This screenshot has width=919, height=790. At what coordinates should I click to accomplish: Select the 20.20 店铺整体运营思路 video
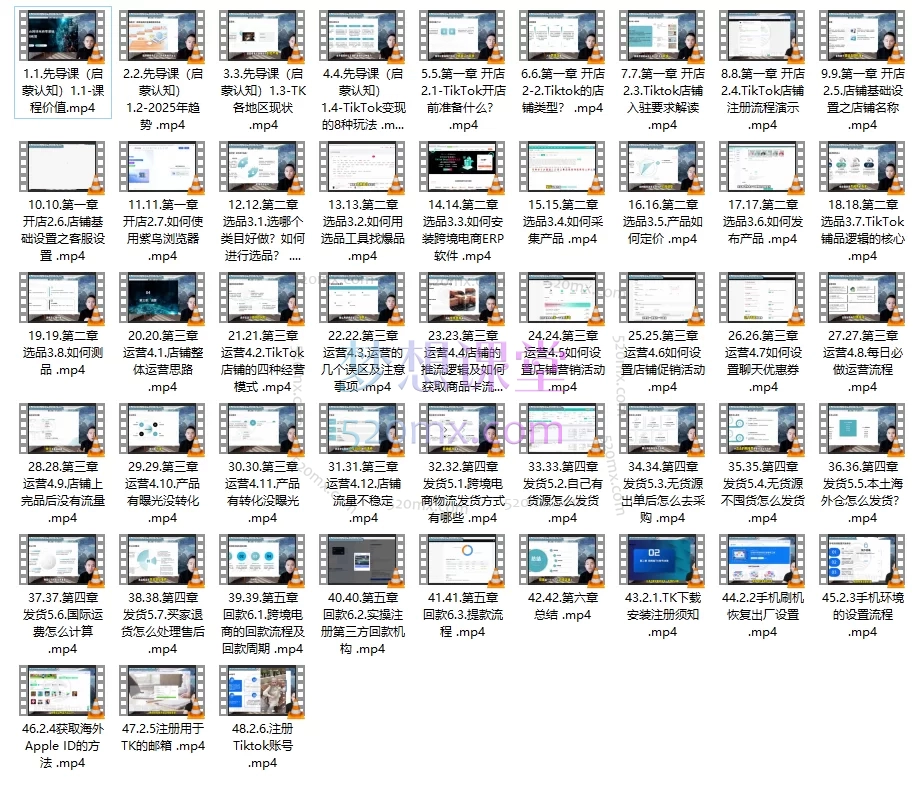(x=163, y=298)
